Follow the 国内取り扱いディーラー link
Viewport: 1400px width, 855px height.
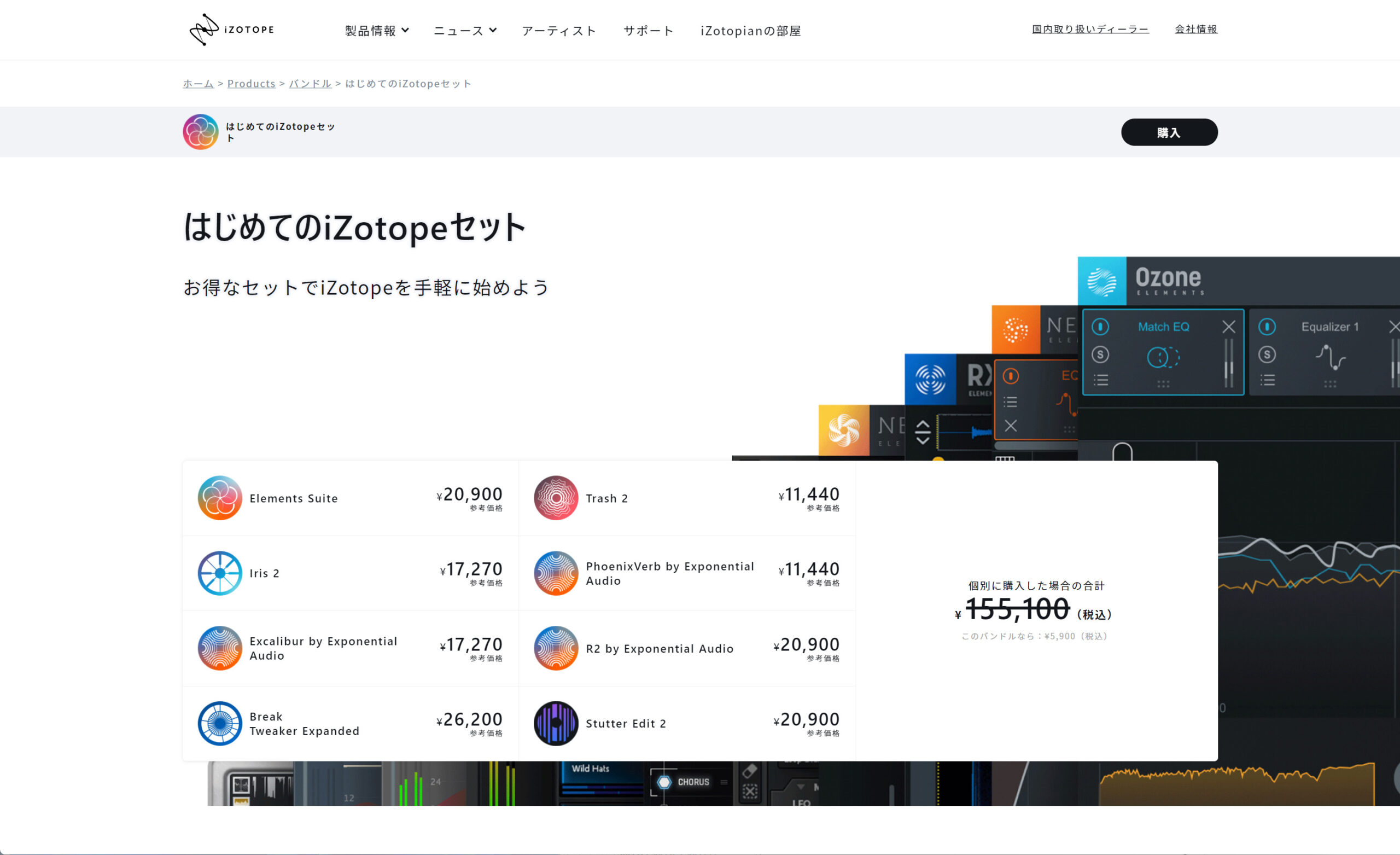[x=1090, y=29]
